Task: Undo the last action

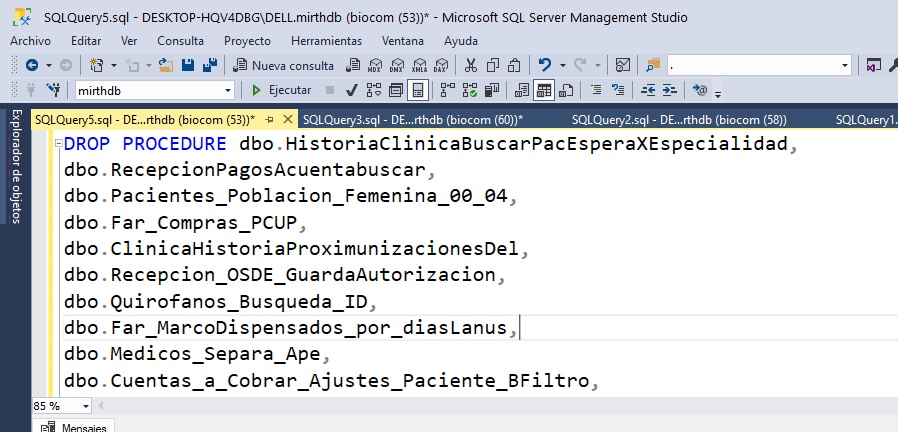Action: point(545,65)
